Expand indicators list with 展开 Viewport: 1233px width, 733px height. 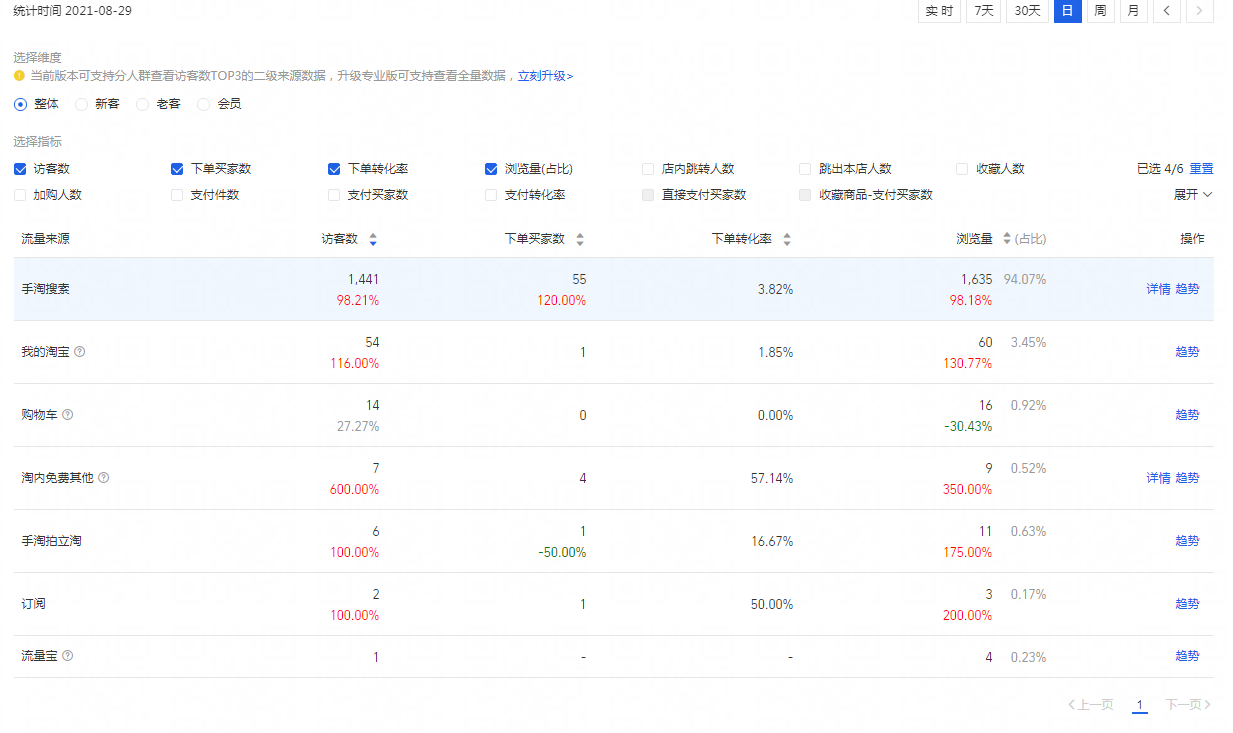[1192, 195]
